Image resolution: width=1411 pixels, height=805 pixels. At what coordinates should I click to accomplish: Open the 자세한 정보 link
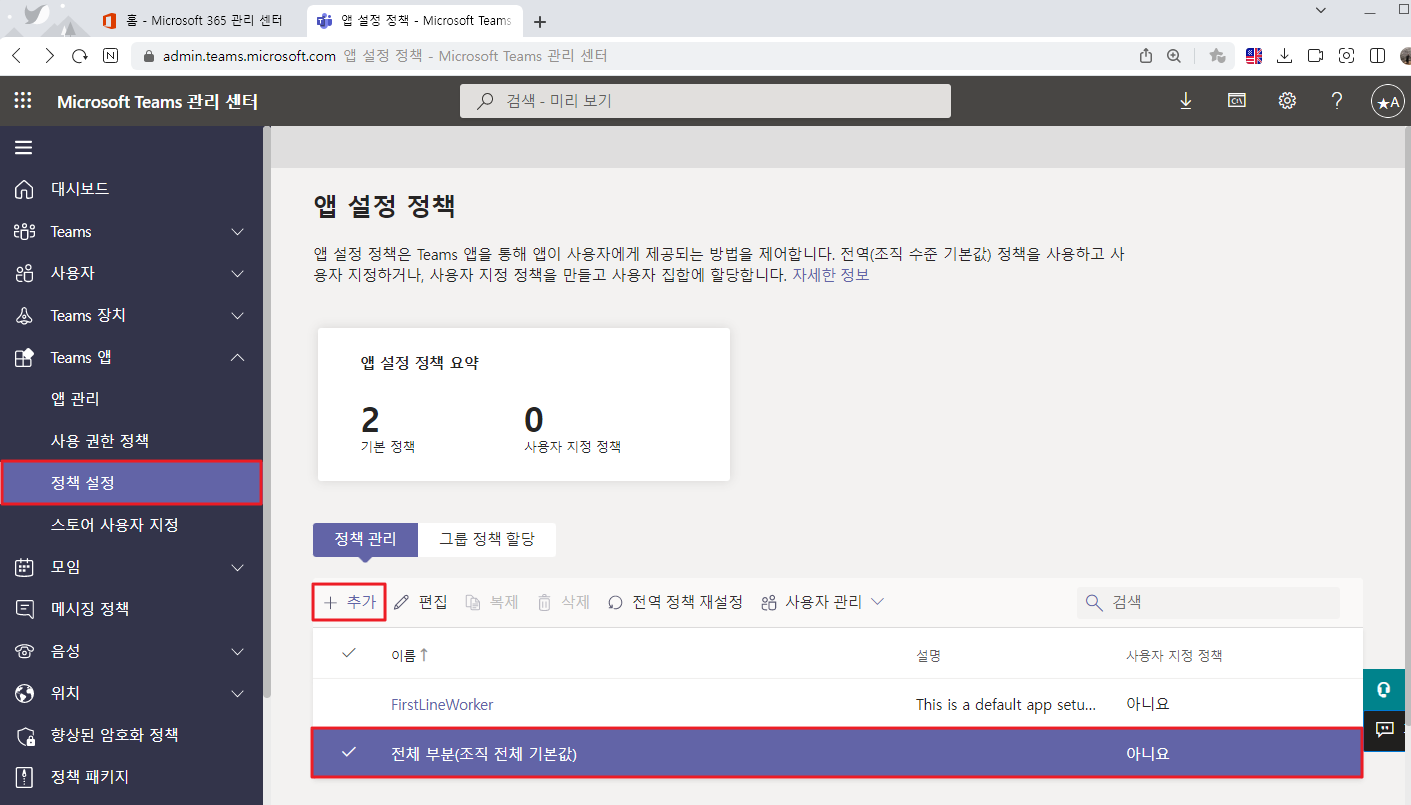[830, 275]
